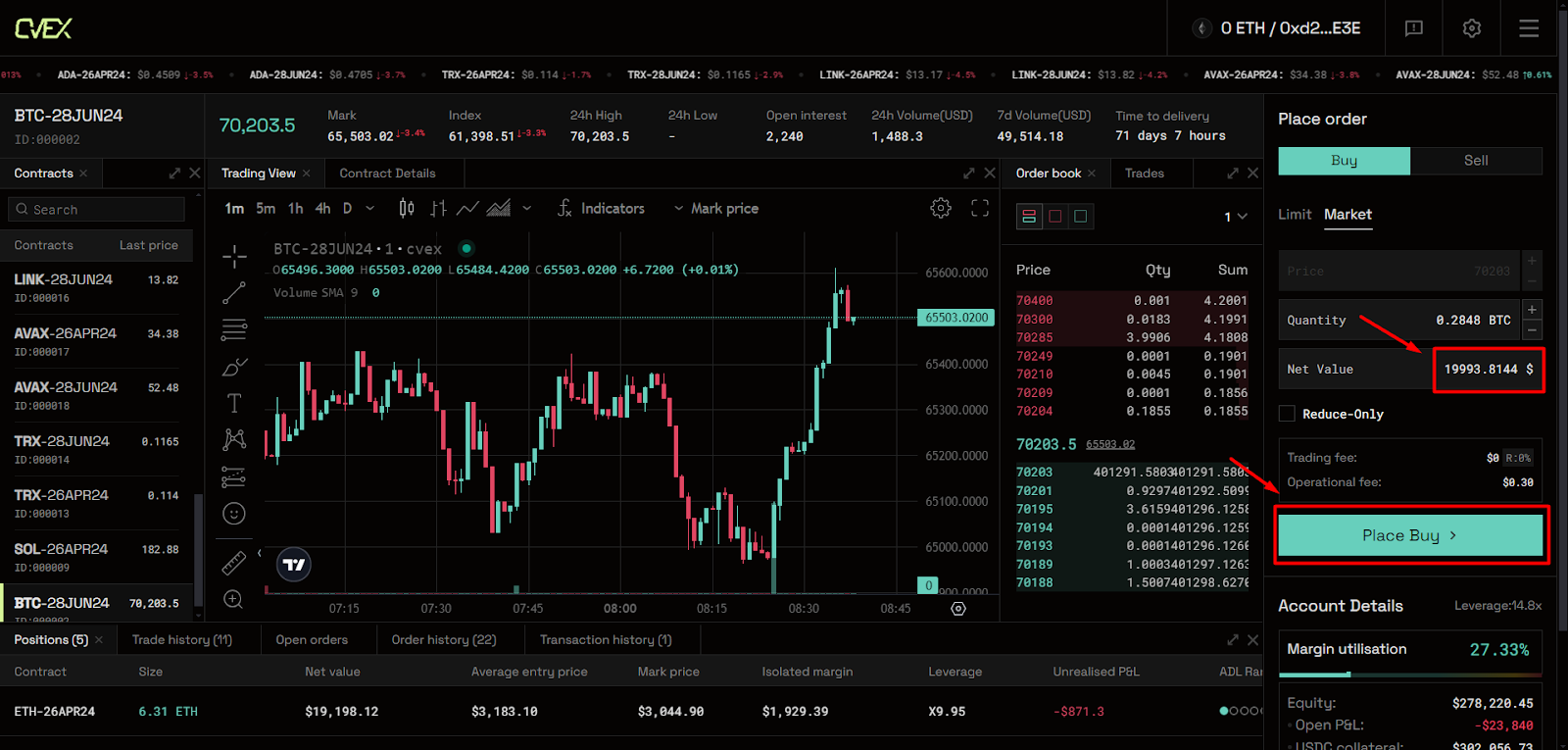The image size is (1568, 750).
Task: Open the emoji sticker tool
Action: point(234,514)
